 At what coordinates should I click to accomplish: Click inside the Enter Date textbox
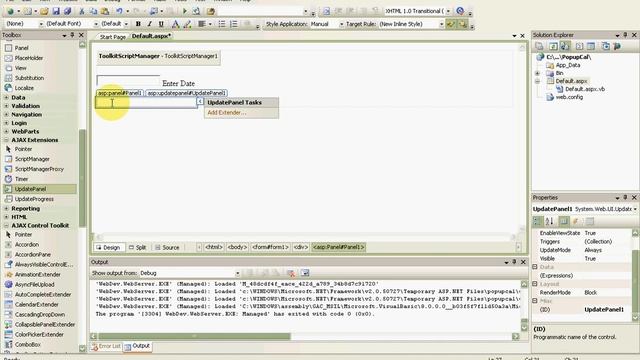point(128,81)
